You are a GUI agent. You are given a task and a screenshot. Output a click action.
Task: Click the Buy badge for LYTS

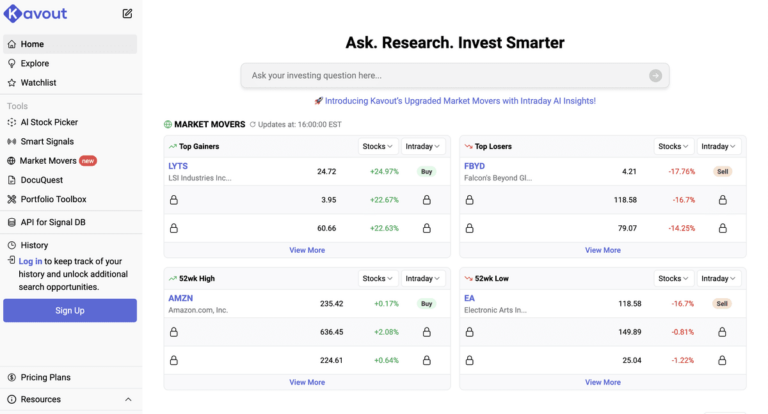pos(427,172)
